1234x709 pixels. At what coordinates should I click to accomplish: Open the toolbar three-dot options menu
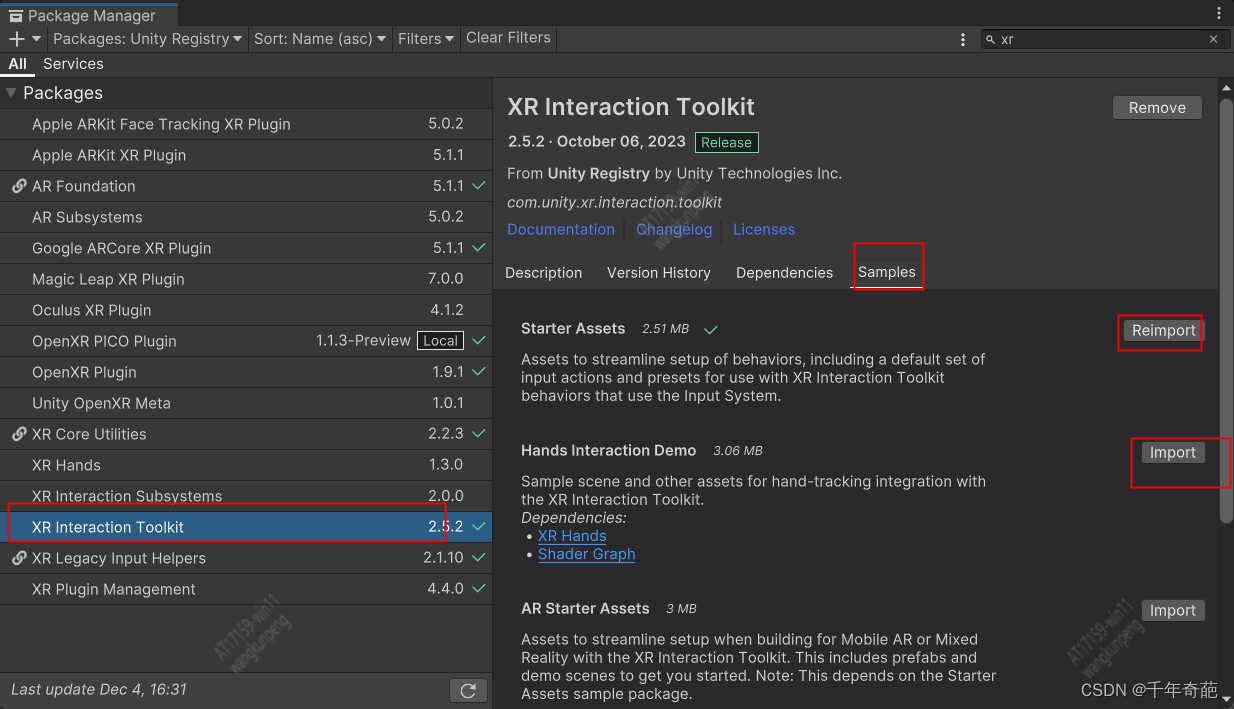click(x=963, y=39)
